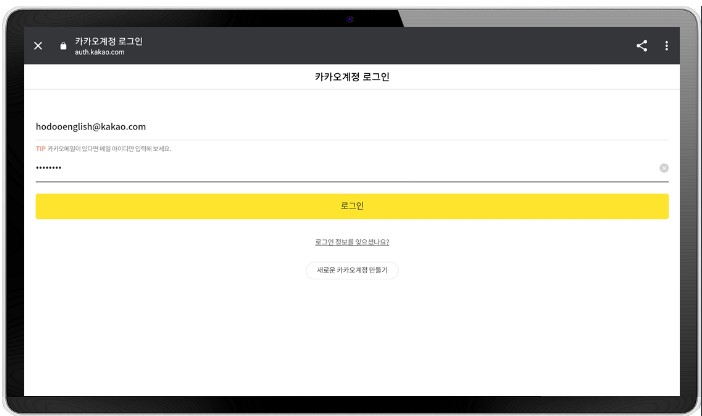
Task: Click the yellow 로그인 button
Action: (352, 206)
